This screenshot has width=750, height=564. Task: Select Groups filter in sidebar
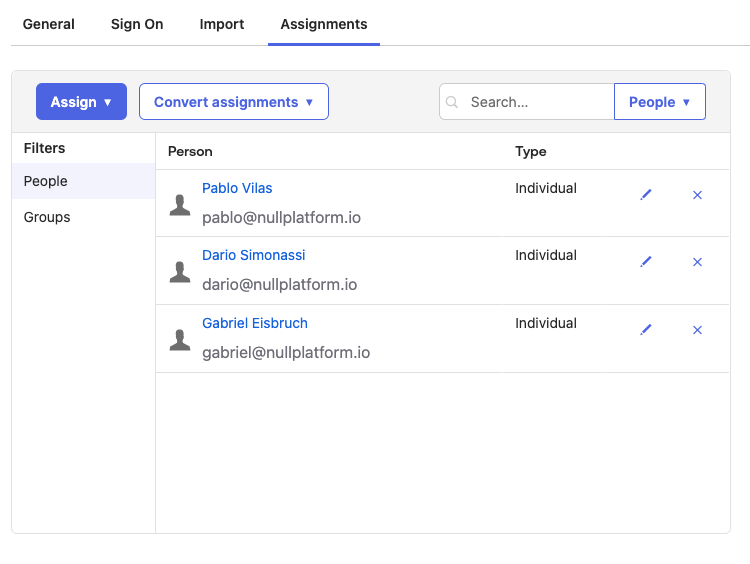(x=84, y=217)
